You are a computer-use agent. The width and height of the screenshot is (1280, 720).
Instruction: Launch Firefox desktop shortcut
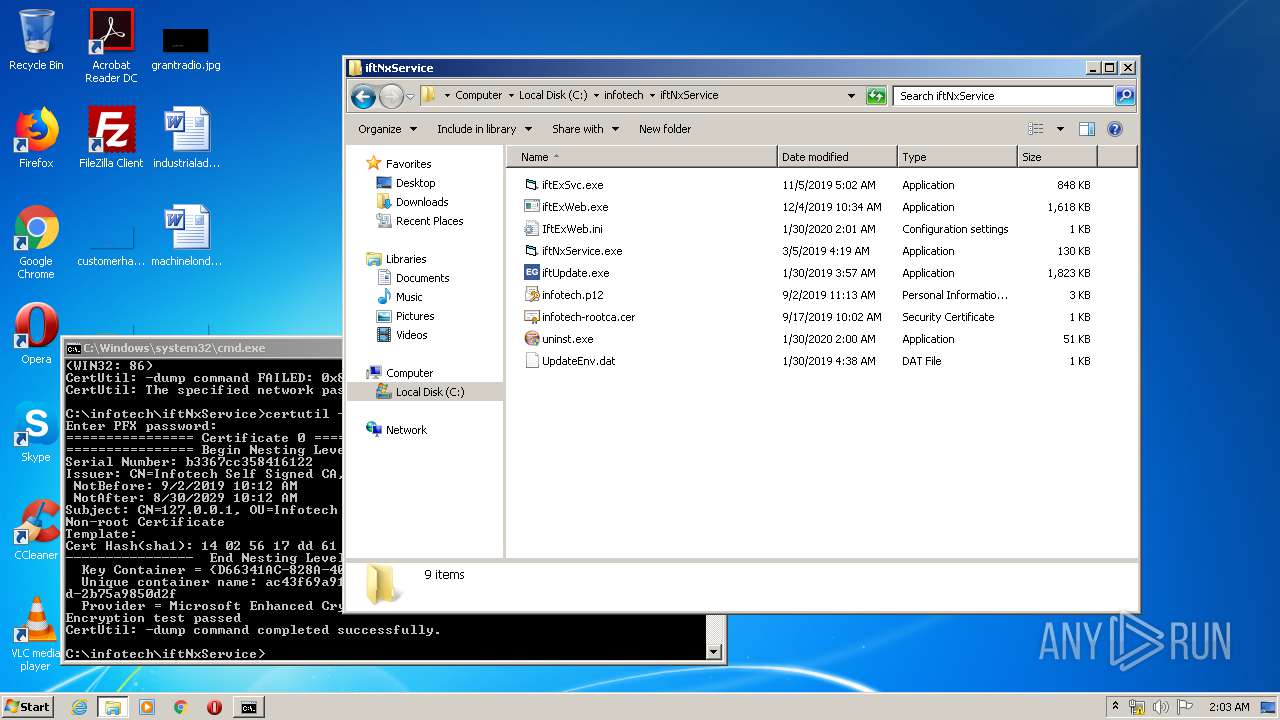click(x=36, y=138)
